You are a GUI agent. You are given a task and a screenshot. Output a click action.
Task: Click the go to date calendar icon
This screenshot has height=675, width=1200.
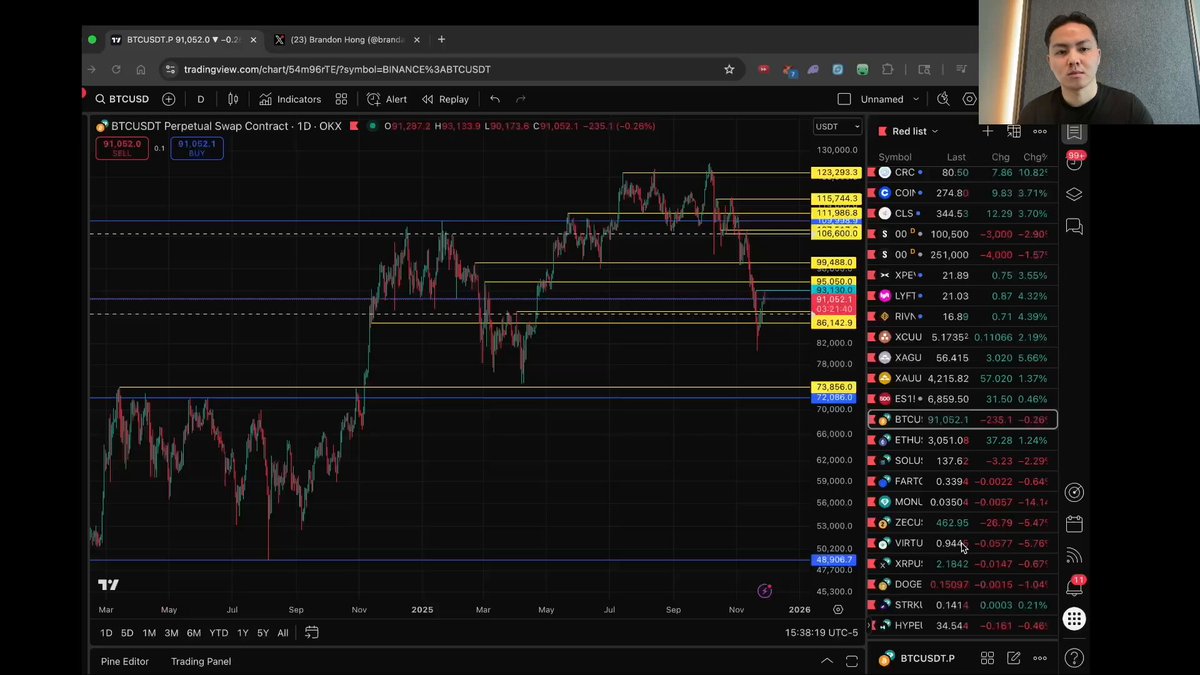[312, 632]
